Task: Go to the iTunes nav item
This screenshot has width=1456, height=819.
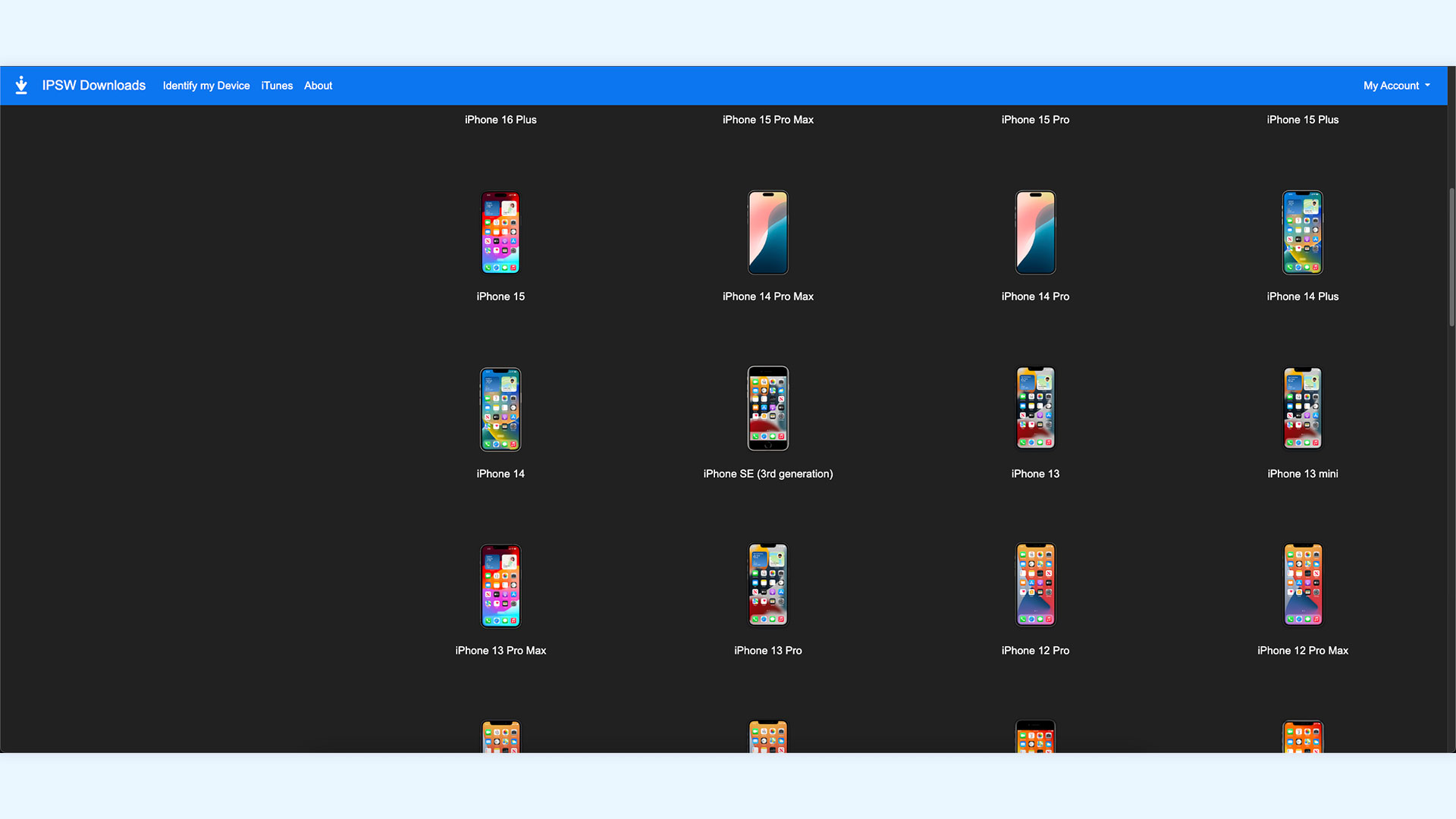Action: pos(277,86)
